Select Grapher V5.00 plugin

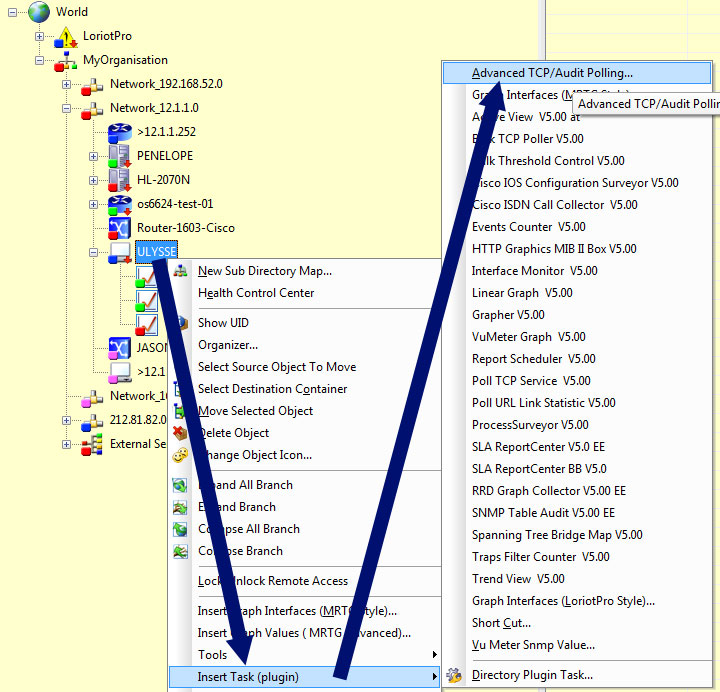508,315
